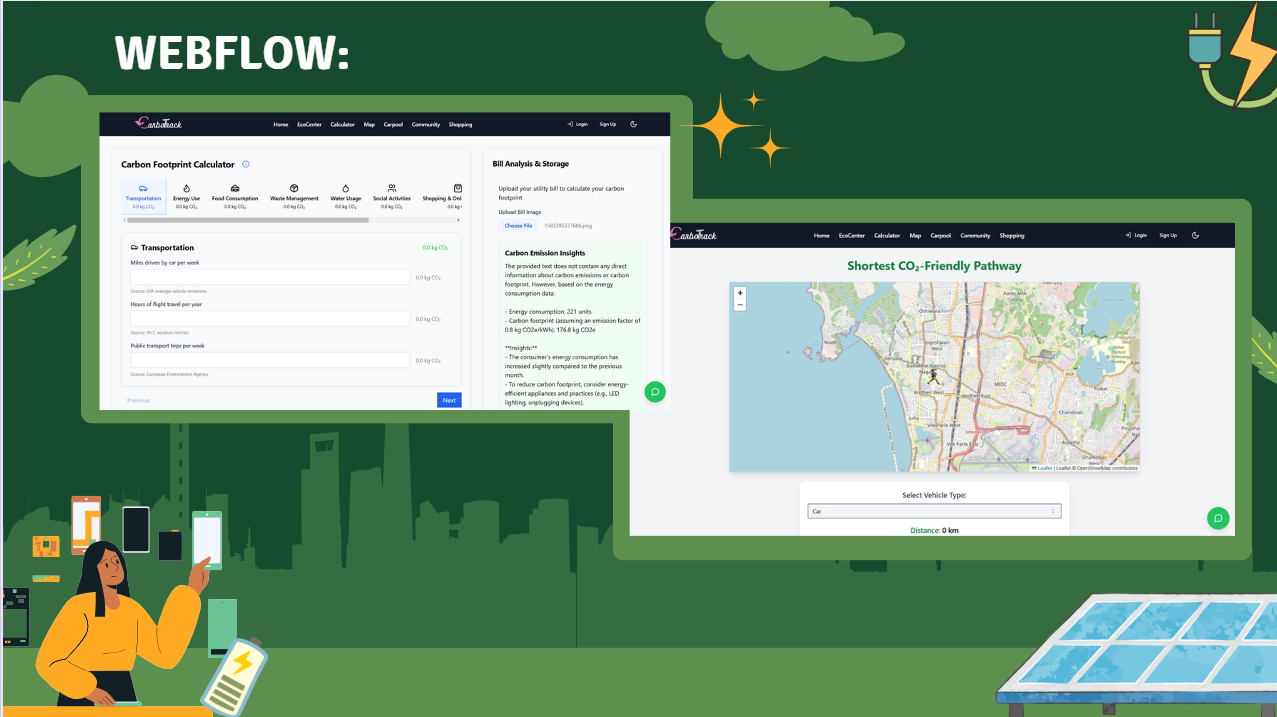The image size is (1277, 717).
Task: Open EcoCenter in map page navbar
Action: [852, 236]
